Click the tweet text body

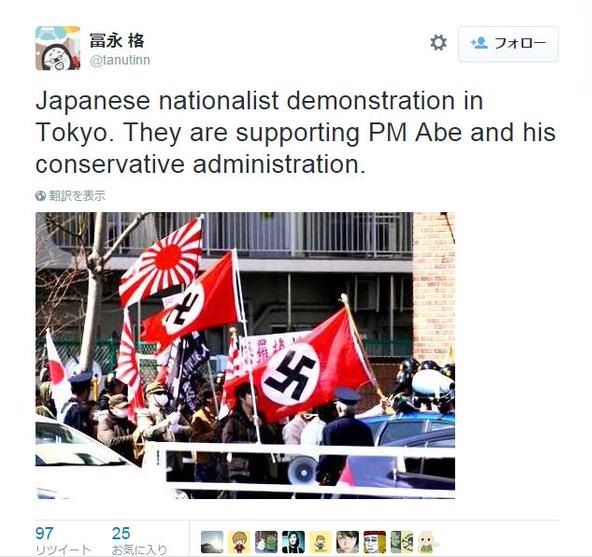[296, 133]
